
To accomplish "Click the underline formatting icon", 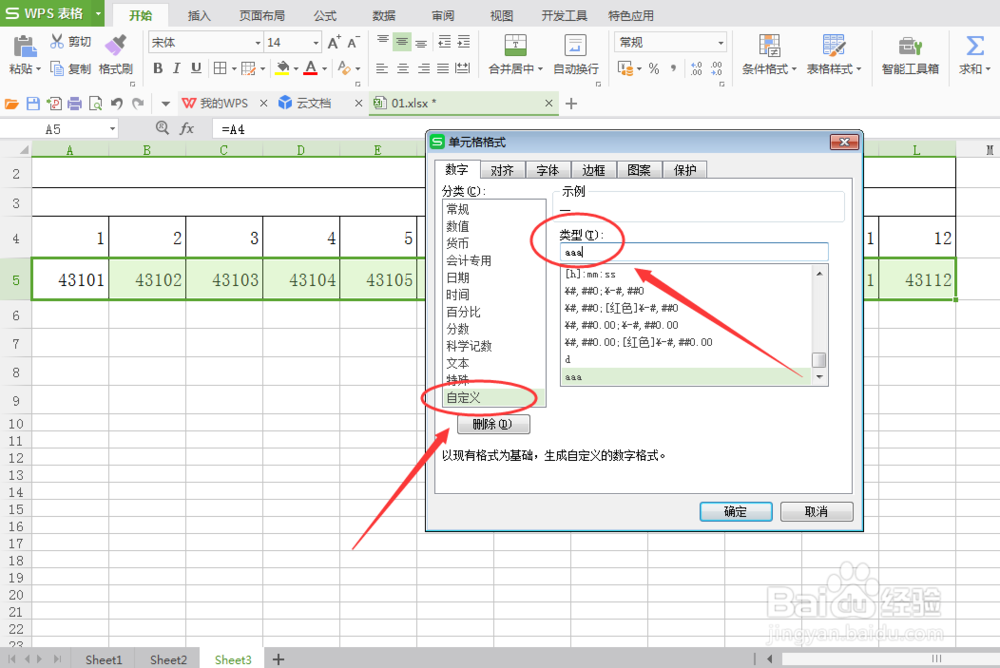I will [x=195, y=67].
